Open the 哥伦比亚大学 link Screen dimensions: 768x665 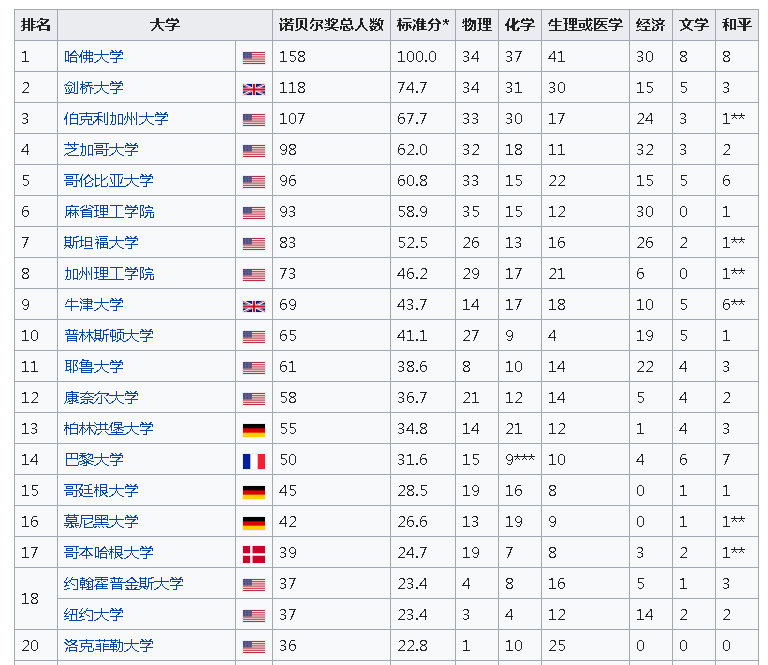(109, 181)
